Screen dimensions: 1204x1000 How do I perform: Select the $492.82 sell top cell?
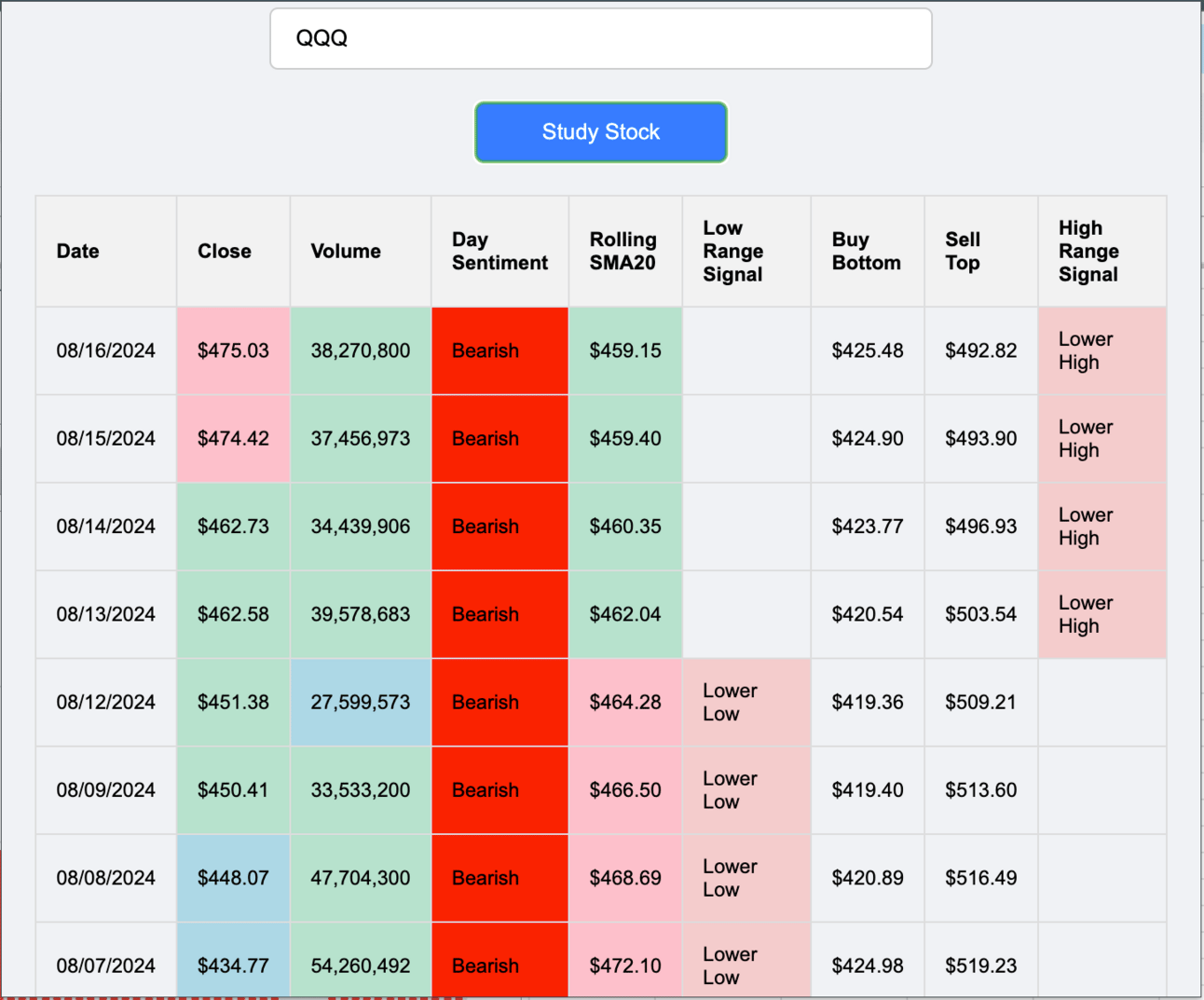tap(981, 351)
